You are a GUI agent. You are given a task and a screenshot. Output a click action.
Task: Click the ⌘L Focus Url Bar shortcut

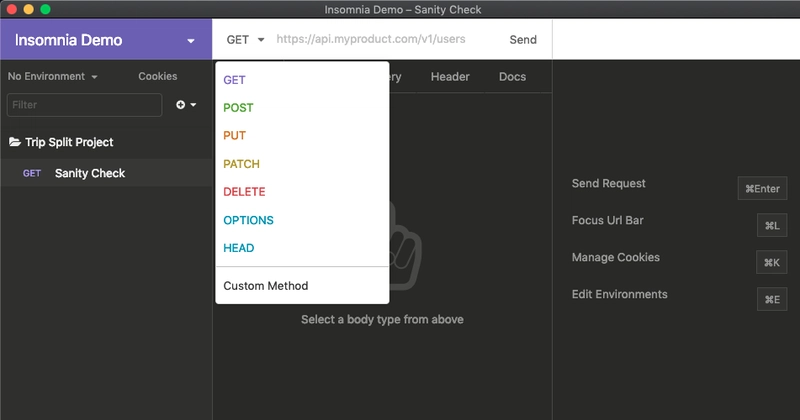click(x=772, y=226)
